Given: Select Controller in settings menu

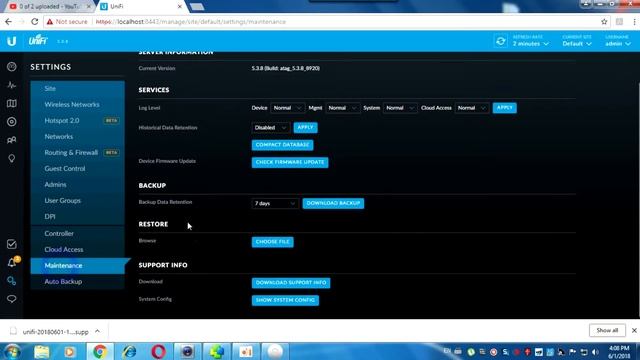Looking at the screenshot, I should pyautogui.click(x=78, y=233).
